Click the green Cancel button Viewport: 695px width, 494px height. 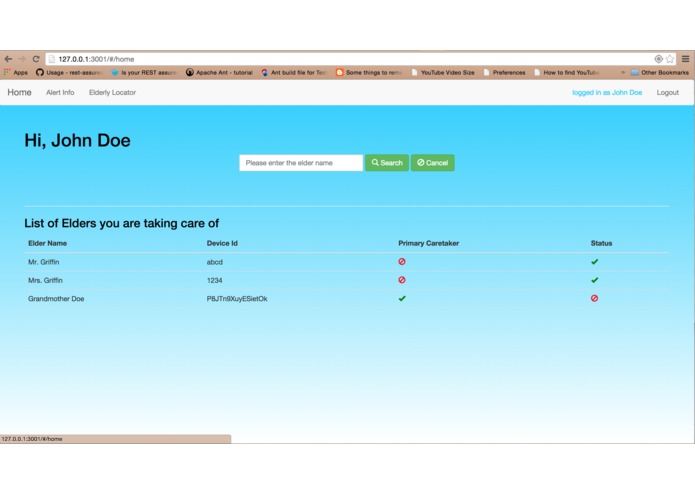pos(433,163)
